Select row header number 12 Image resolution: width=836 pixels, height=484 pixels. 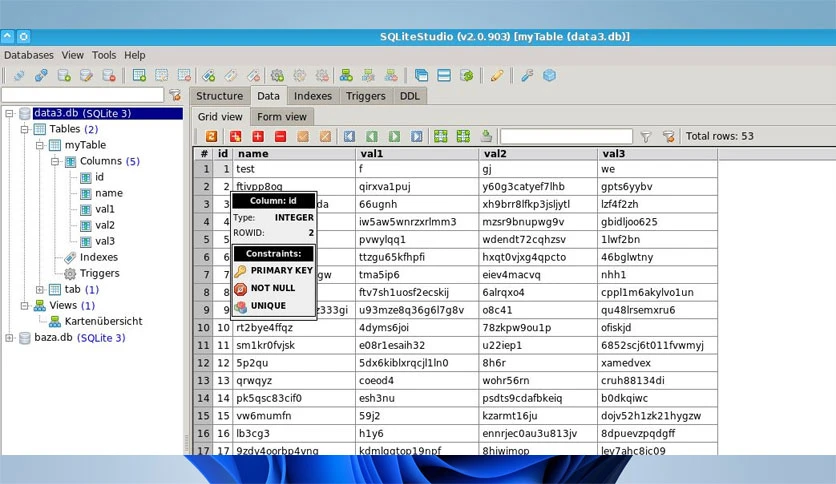pyautogui.click(x=204, y=363)
